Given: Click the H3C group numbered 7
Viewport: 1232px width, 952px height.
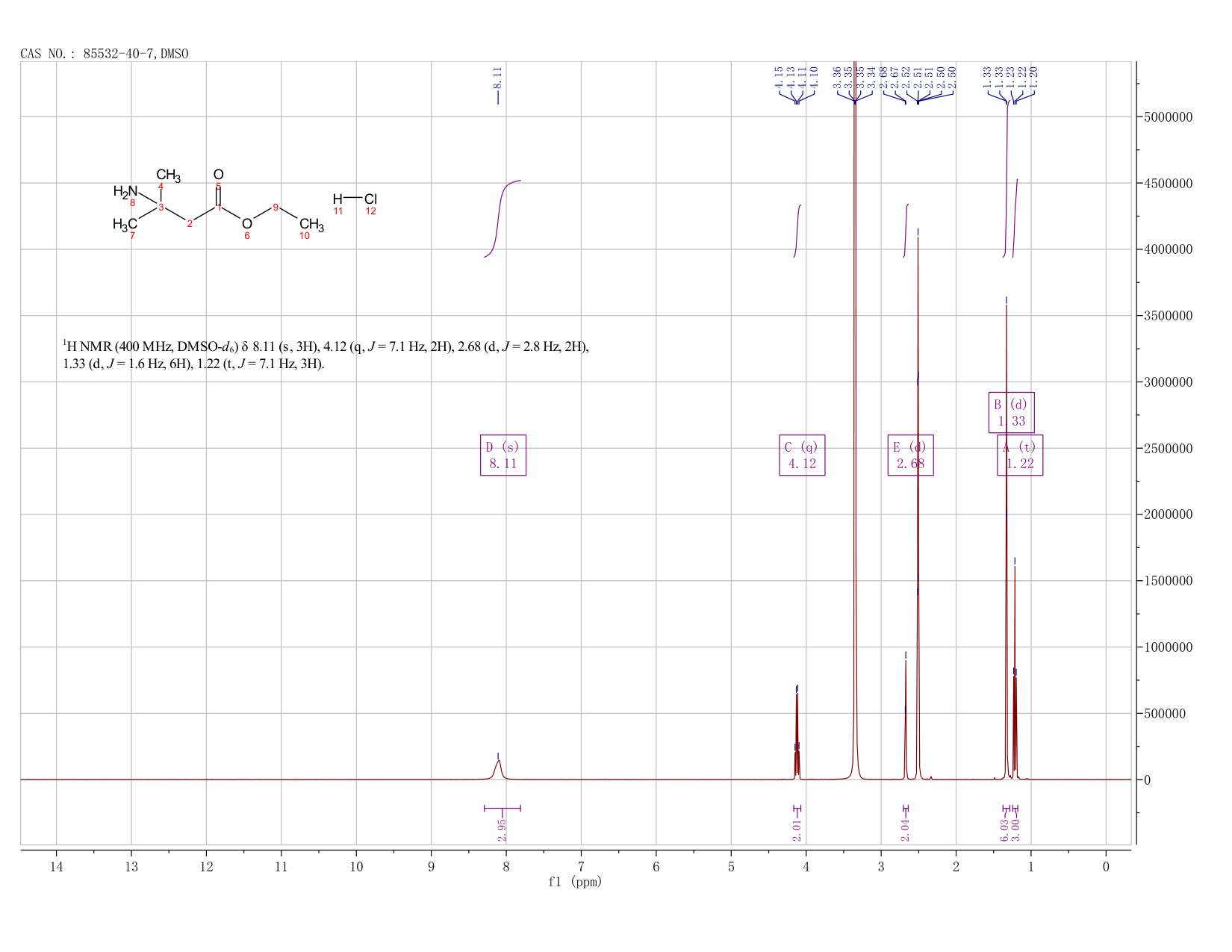Looking at the screenshot, I should (x=125, y=224).
